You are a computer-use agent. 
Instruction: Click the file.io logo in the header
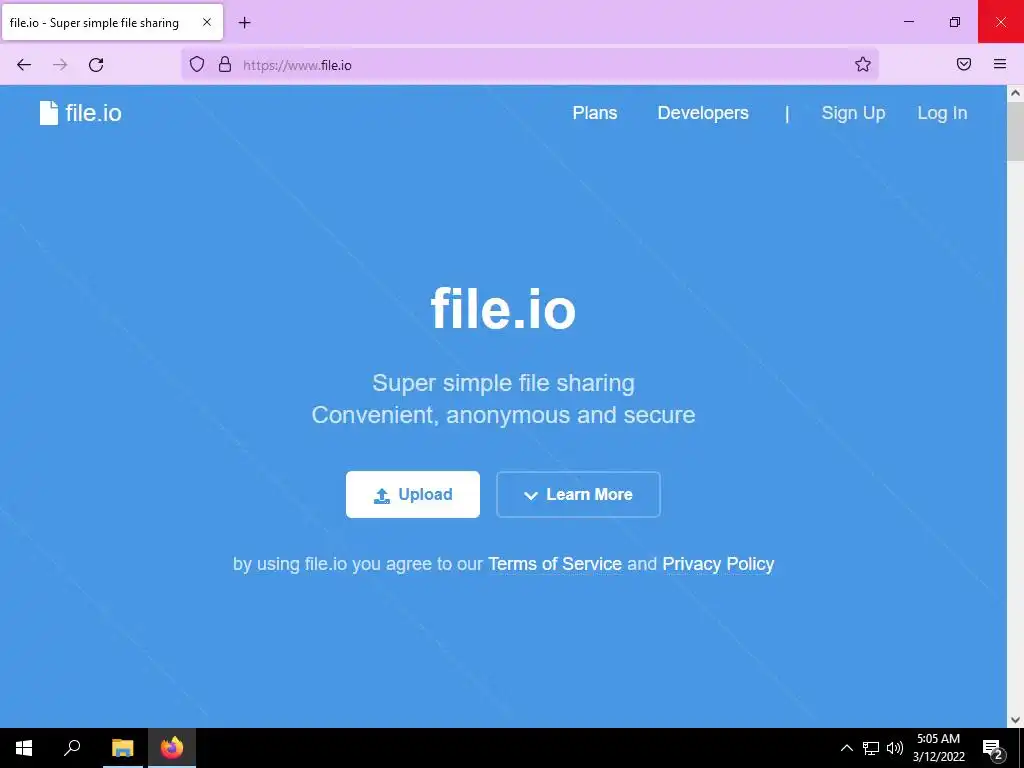point(80,113)
